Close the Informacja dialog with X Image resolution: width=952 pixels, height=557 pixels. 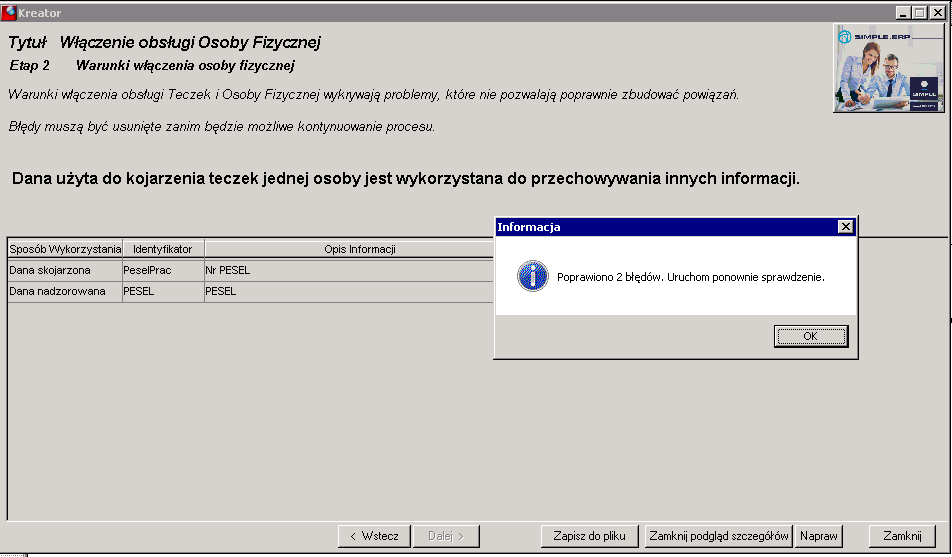tap(845, 227)
